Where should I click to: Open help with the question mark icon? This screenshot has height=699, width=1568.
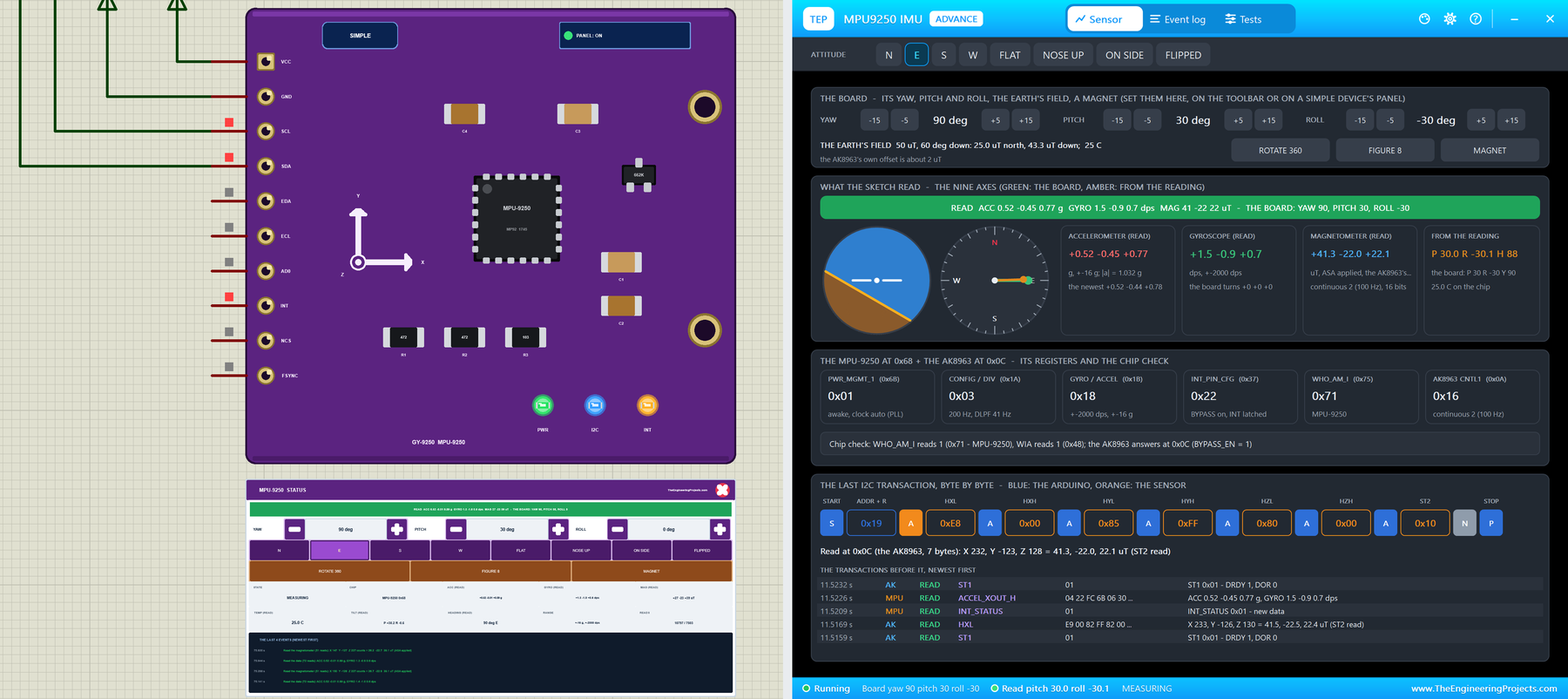(x=1475, y=19)
